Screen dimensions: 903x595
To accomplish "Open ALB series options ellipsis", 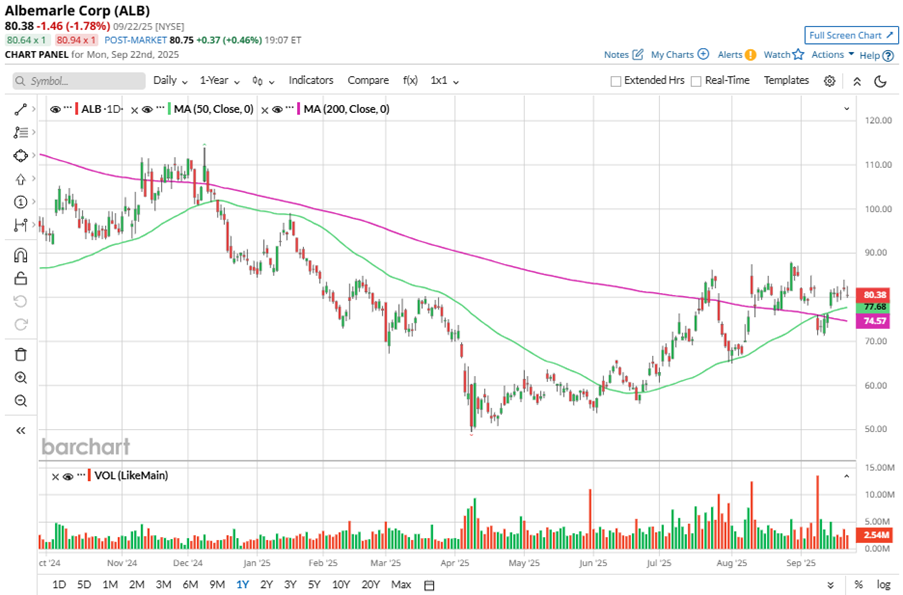I will click(x=68, y=108).
